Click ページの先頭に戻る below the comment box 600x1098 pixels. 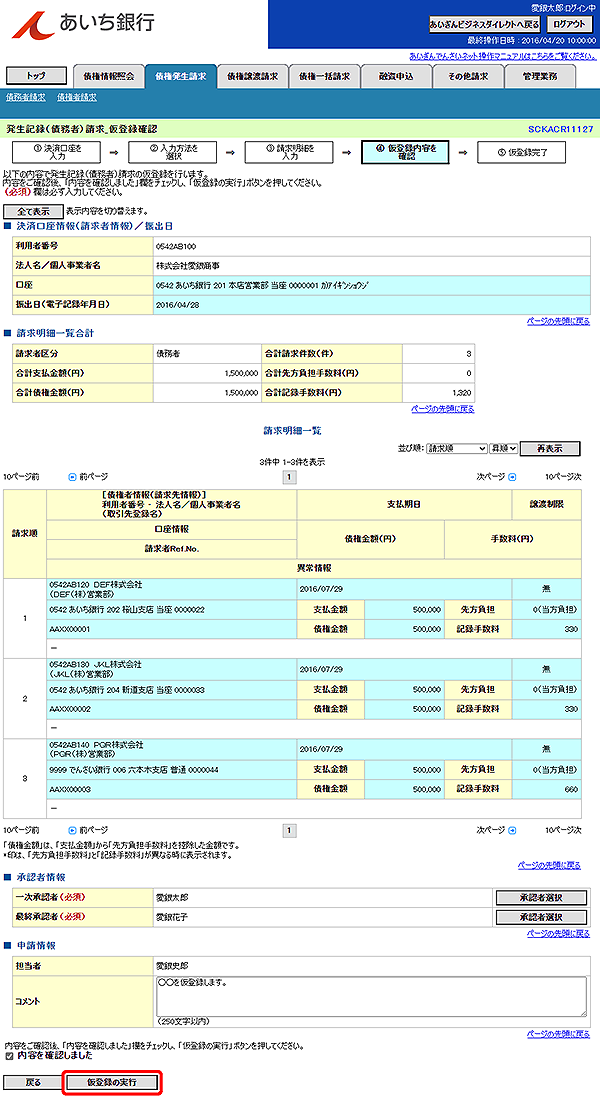(x=558, y=1034)
